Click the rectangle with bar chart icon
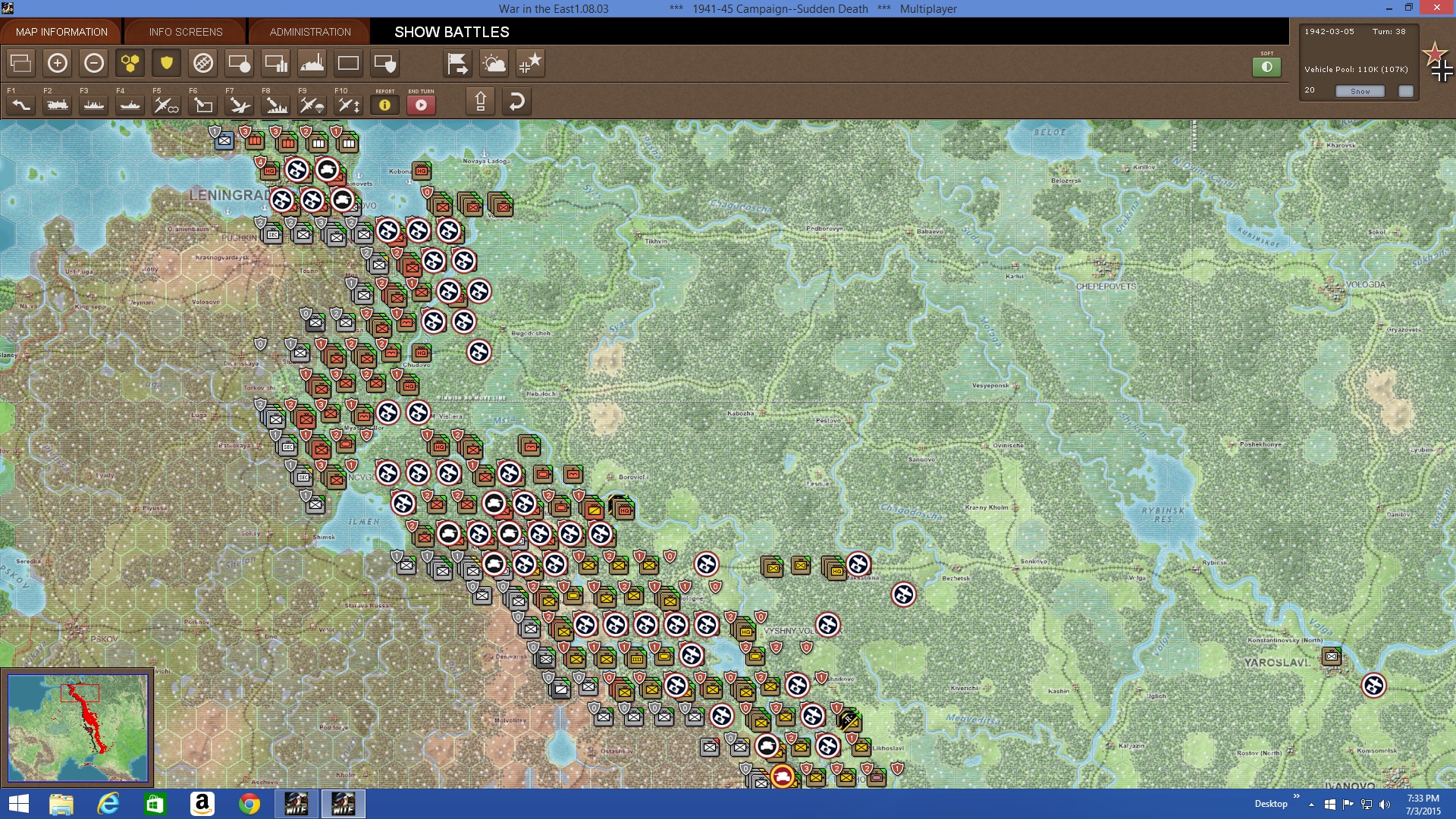Viewport: 1456px width, 819px height. [x=276, y=63]
